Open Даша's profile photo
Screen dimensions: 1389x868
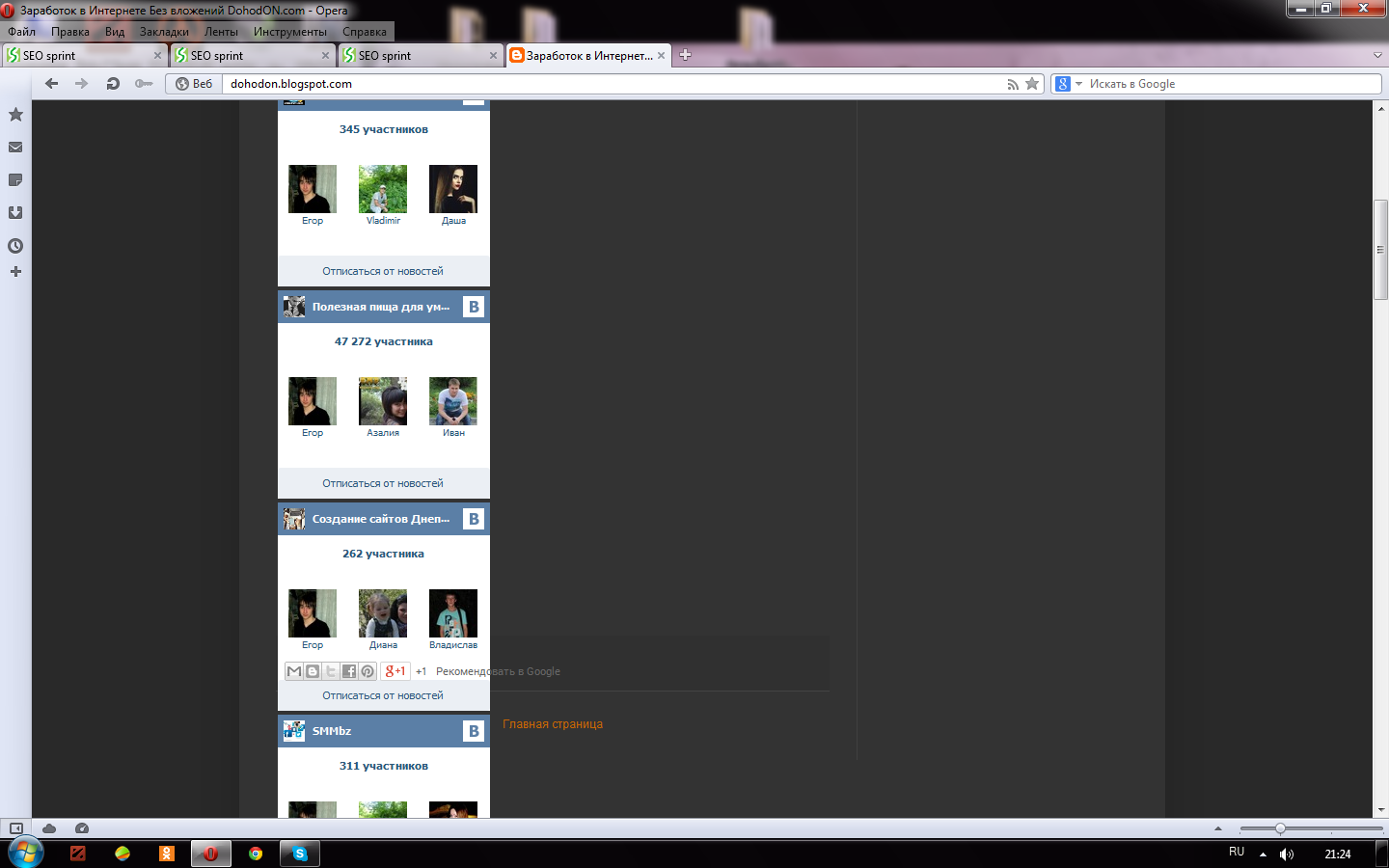tap(453, 189)
